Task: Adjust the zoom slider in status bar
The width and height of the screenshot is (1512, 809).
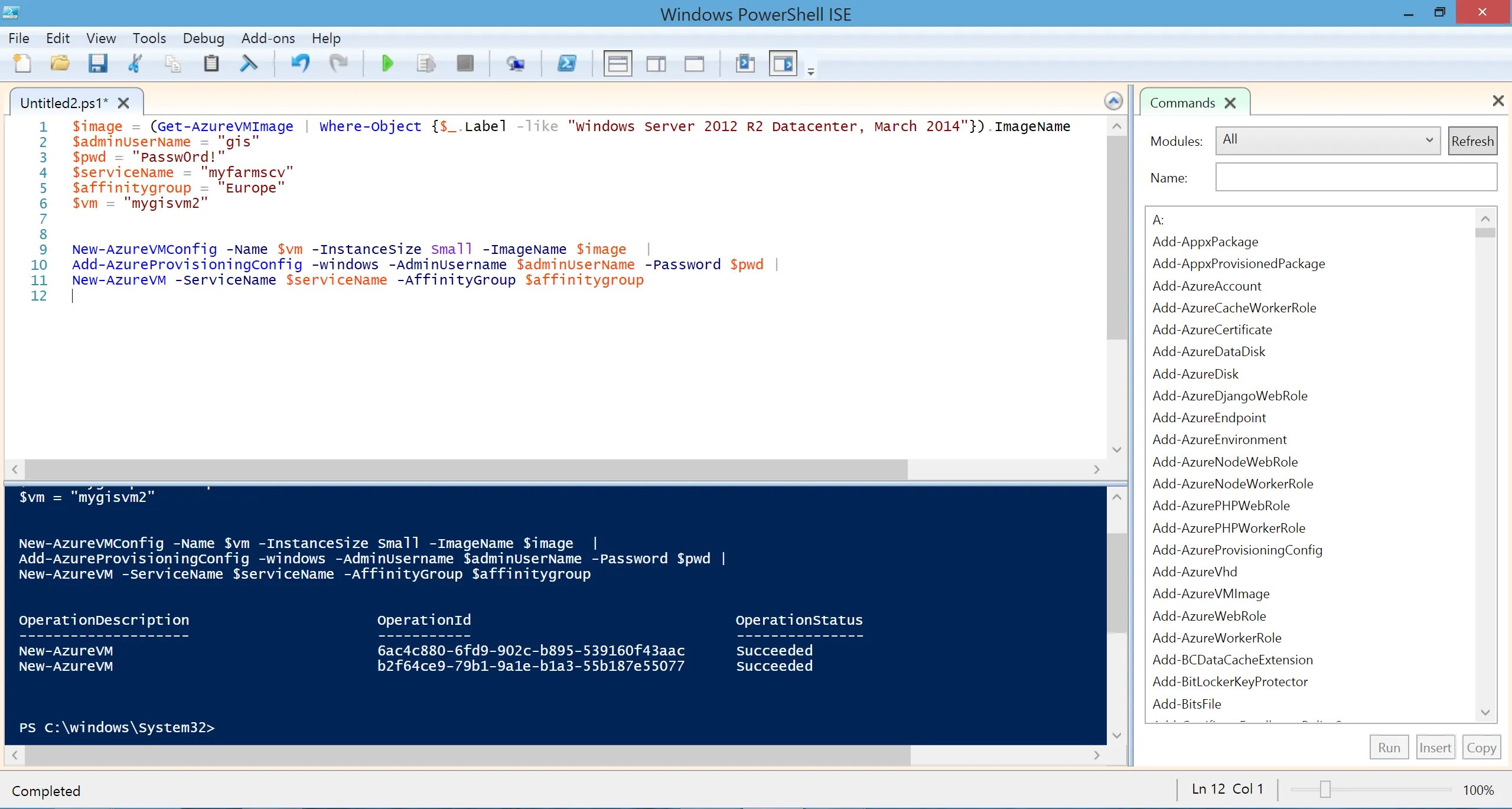Action: point(1325,790)
